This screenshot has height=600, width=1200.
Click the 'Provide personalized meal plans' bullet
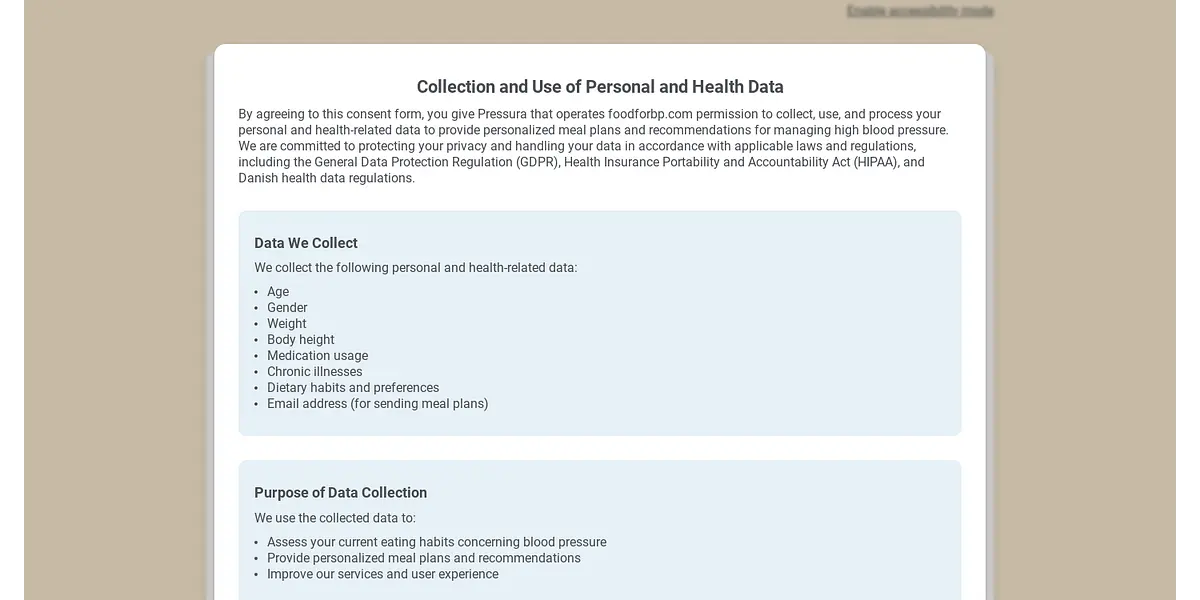[423, 558]
